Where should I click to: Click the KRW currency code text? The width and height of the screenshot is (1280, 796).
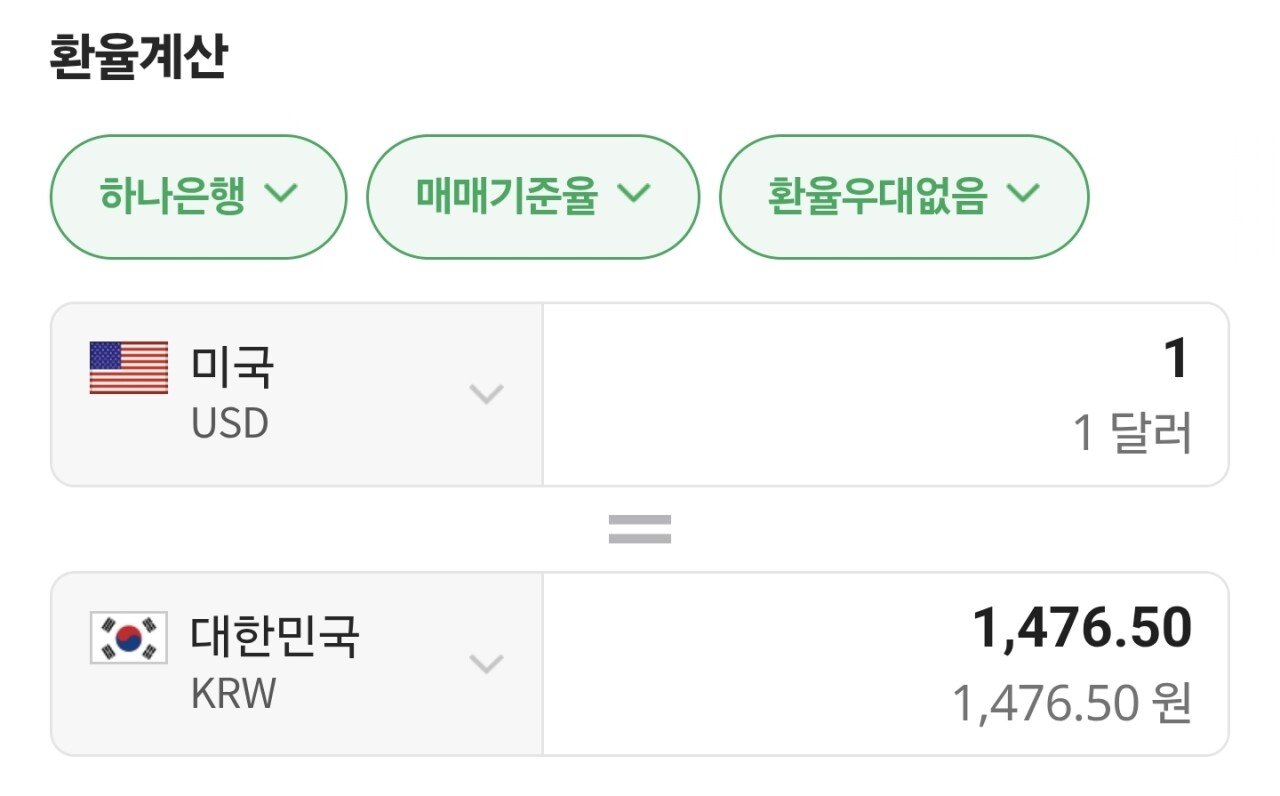pos(233,693)
